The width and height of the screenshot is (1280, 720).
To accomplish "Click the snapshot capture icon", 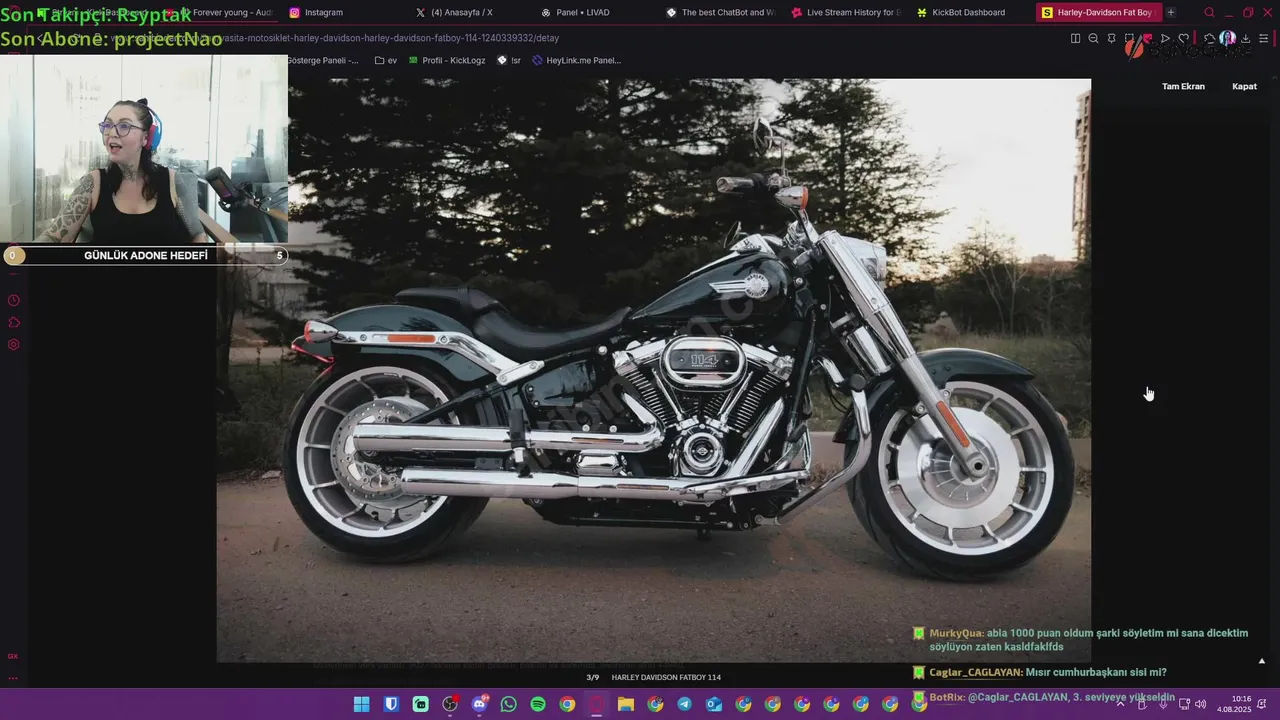I will tap(1129, 38).
